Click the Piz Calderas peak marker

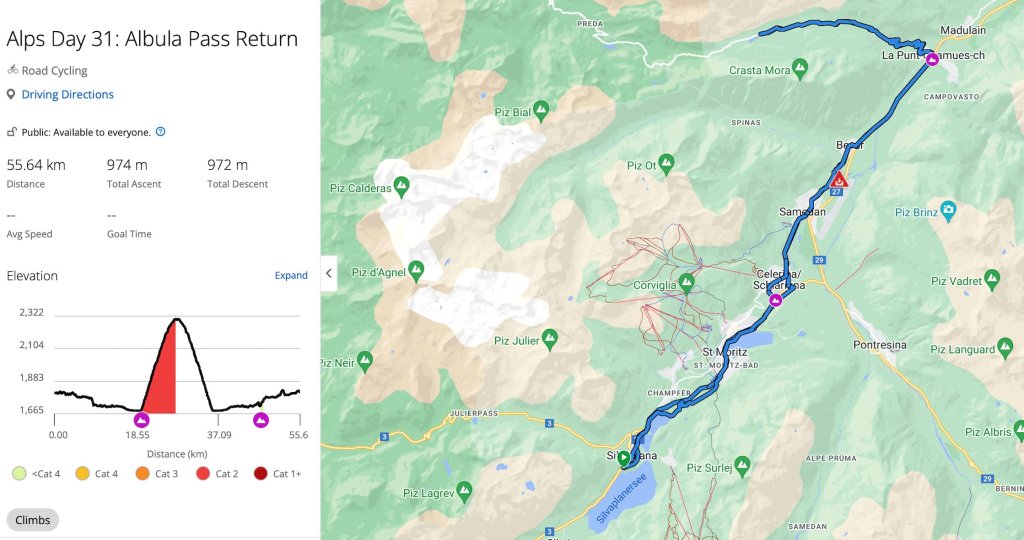pos(401,187)
